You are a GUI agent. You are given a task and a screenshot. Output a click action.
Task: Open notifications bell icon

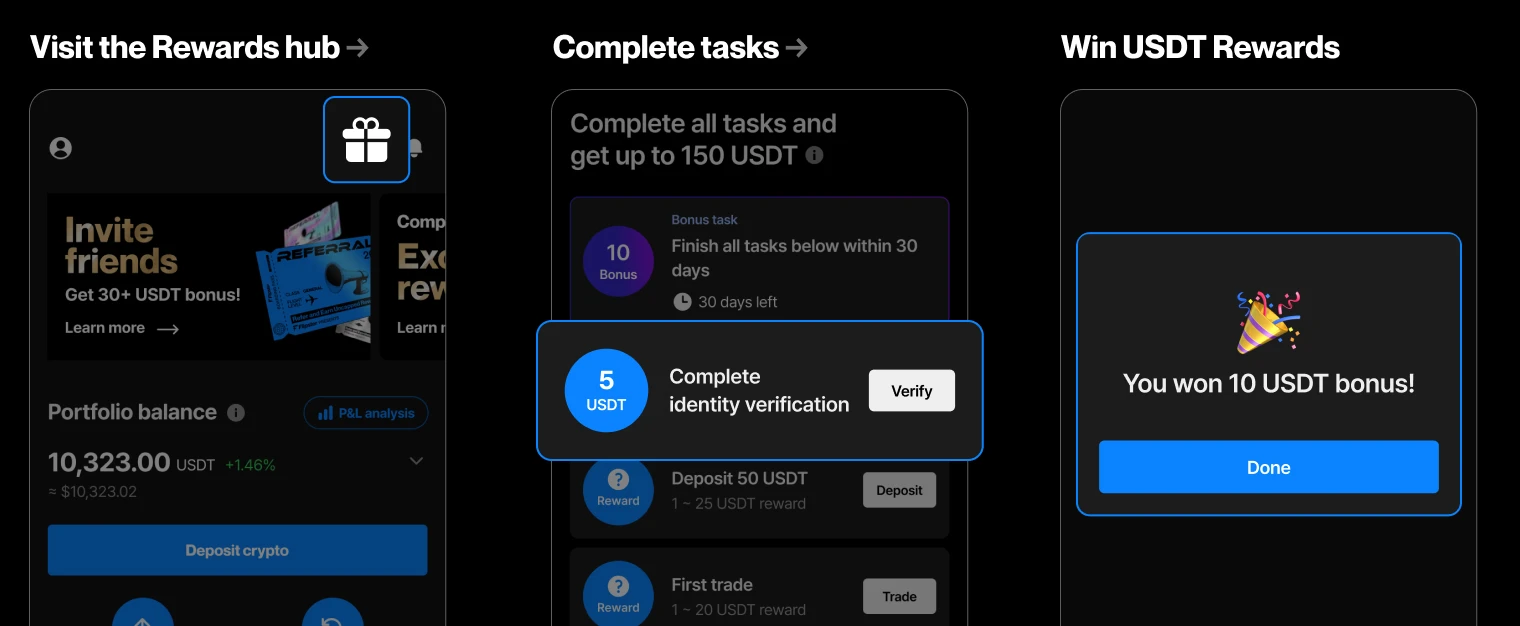(416, 148)
